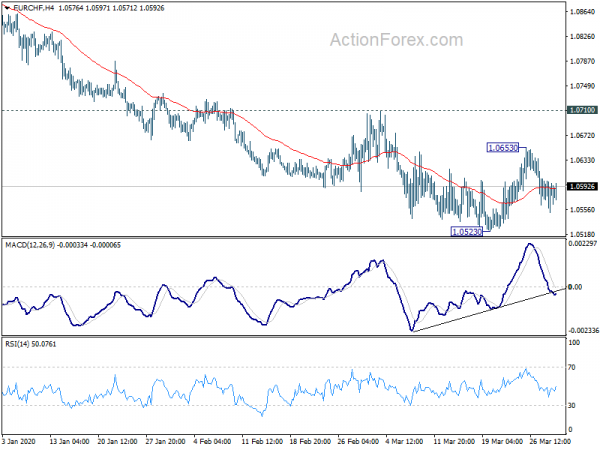Image resolution: width=600 pixels, height=450 pixels.
Task: Click the 1.08640 price axis label
Action: click(x=582, y=12)
